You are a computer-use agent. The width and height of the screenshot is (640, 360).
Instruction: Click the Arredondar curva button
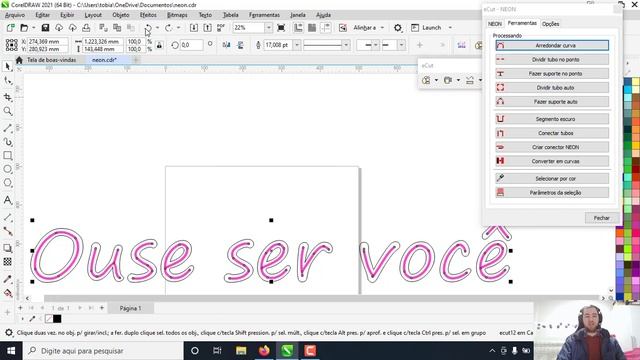[552, 45]
